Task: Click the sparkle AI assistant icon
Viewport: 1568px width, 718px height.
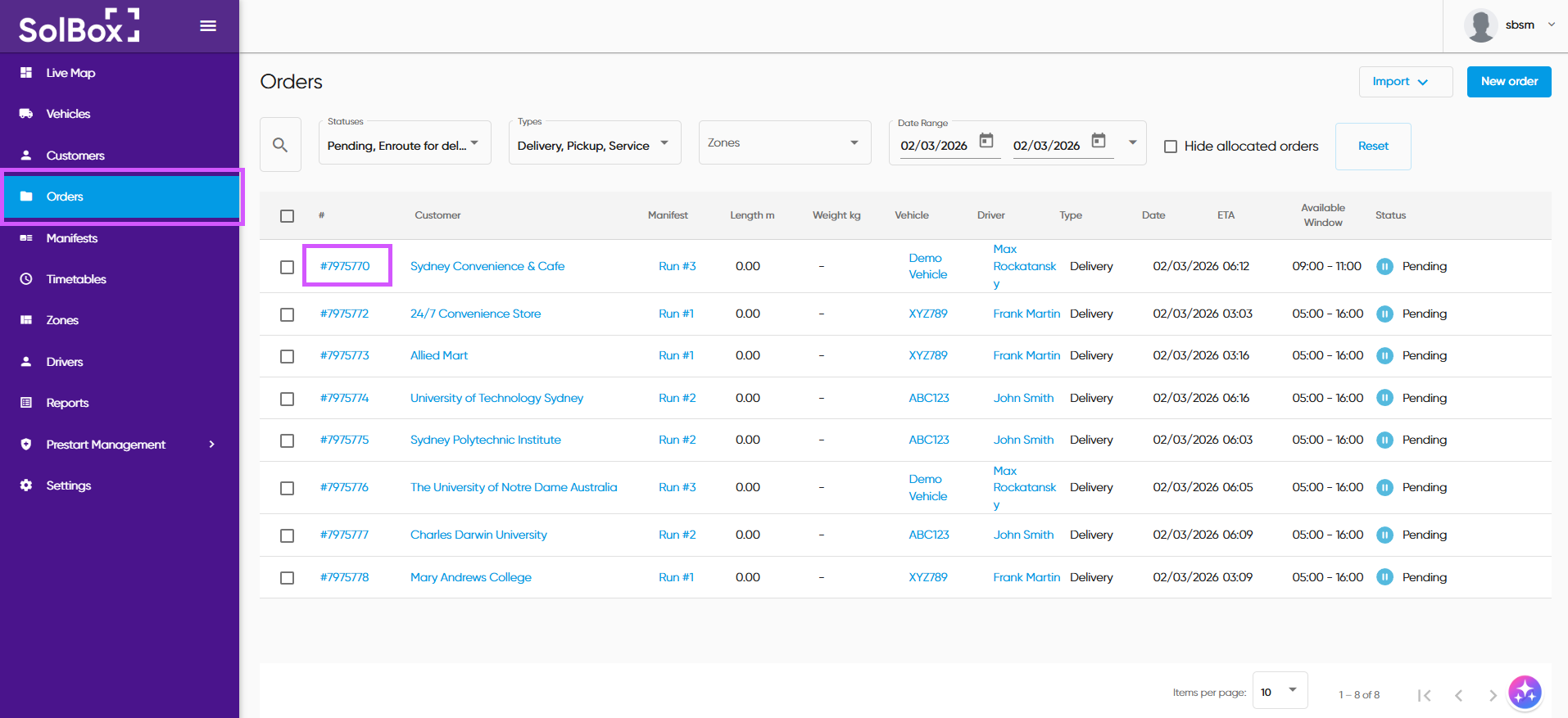Action: pos(1525,693)
